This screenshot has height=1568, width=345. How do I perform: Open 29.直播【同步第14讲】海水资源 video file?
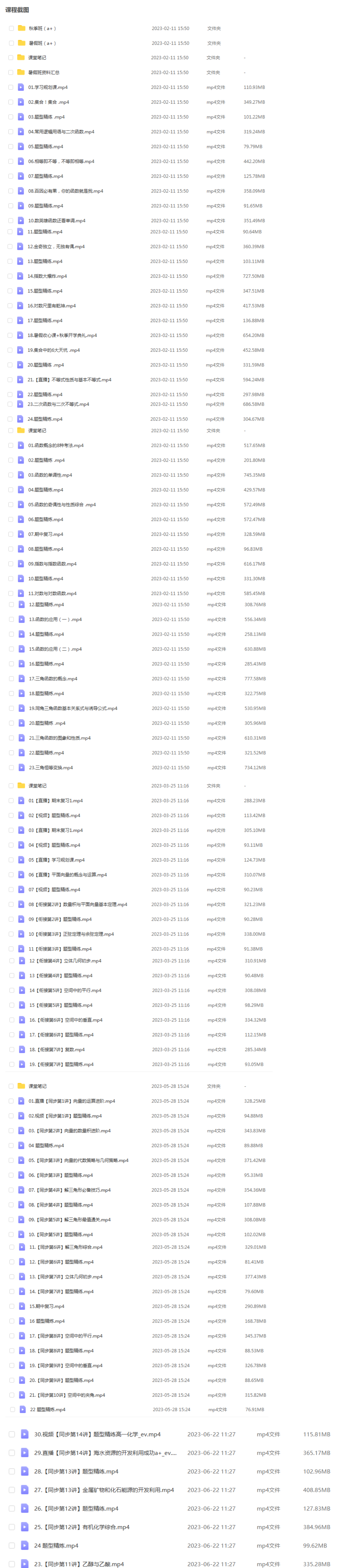point(105,1453)
